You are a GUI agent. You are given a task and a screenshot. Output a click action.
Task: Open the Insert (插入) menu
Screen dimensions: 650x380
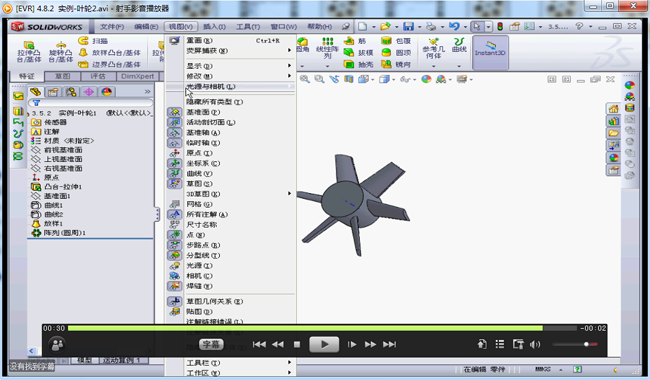click(x=214, y=27)
